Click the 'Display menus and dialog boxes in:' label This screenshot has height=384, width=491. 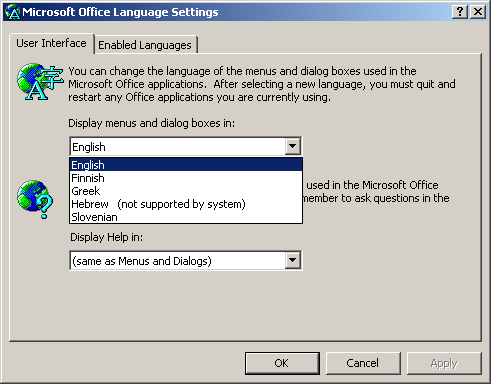click(152, 123)
